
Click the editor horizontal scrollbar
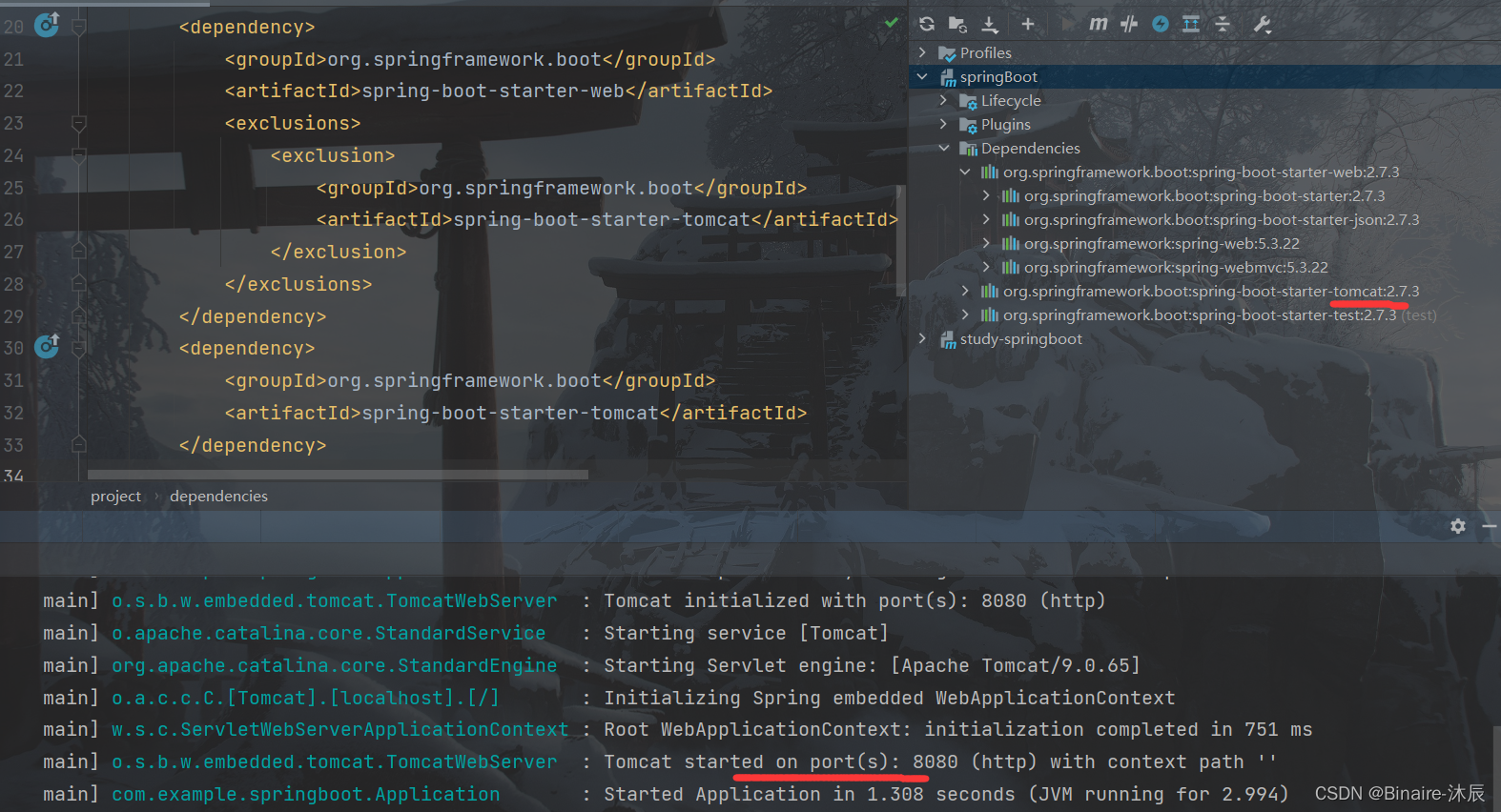pos(338,474)
